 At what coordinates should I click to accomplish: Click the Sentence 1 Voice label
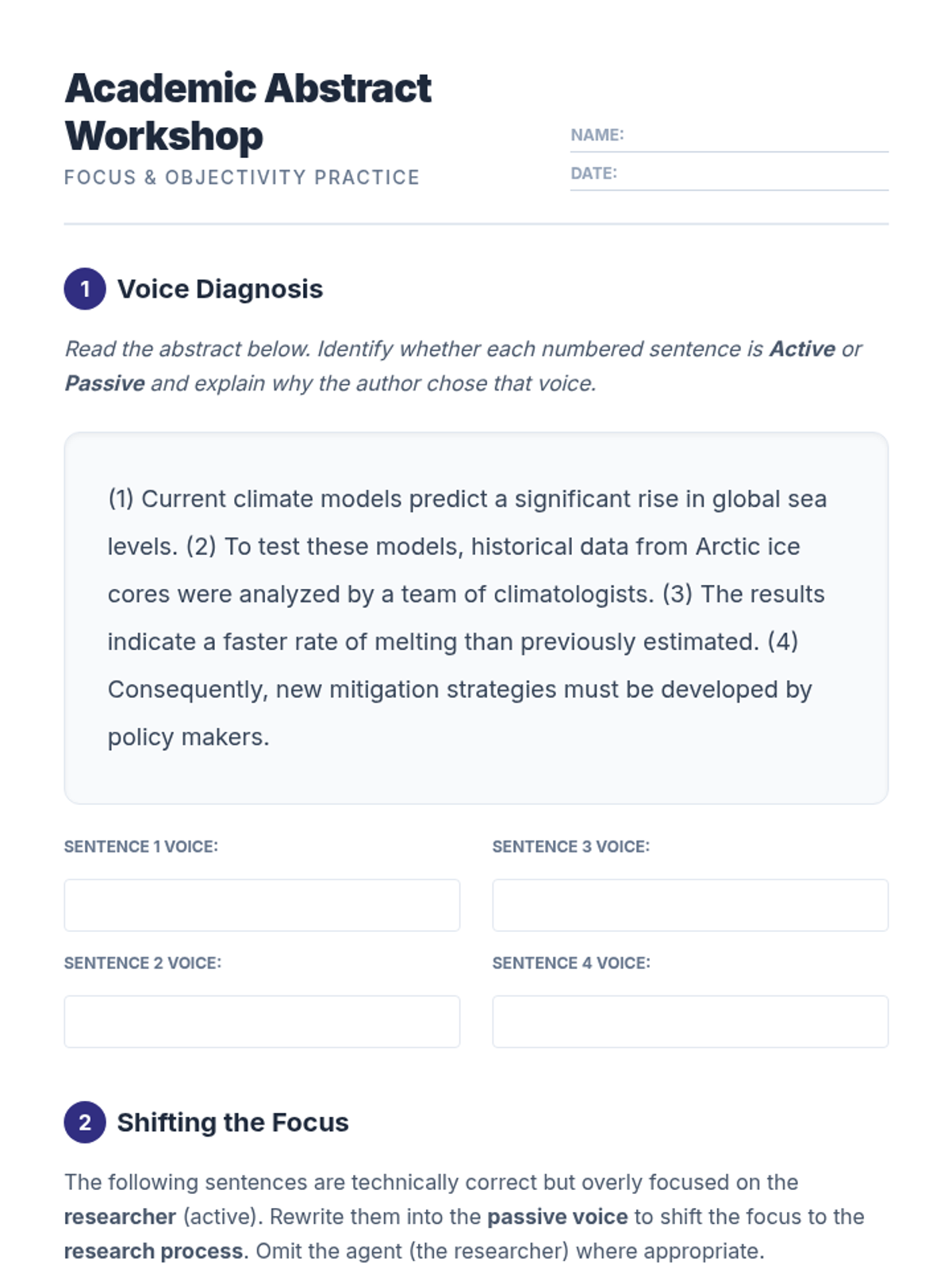coord(140,847)
